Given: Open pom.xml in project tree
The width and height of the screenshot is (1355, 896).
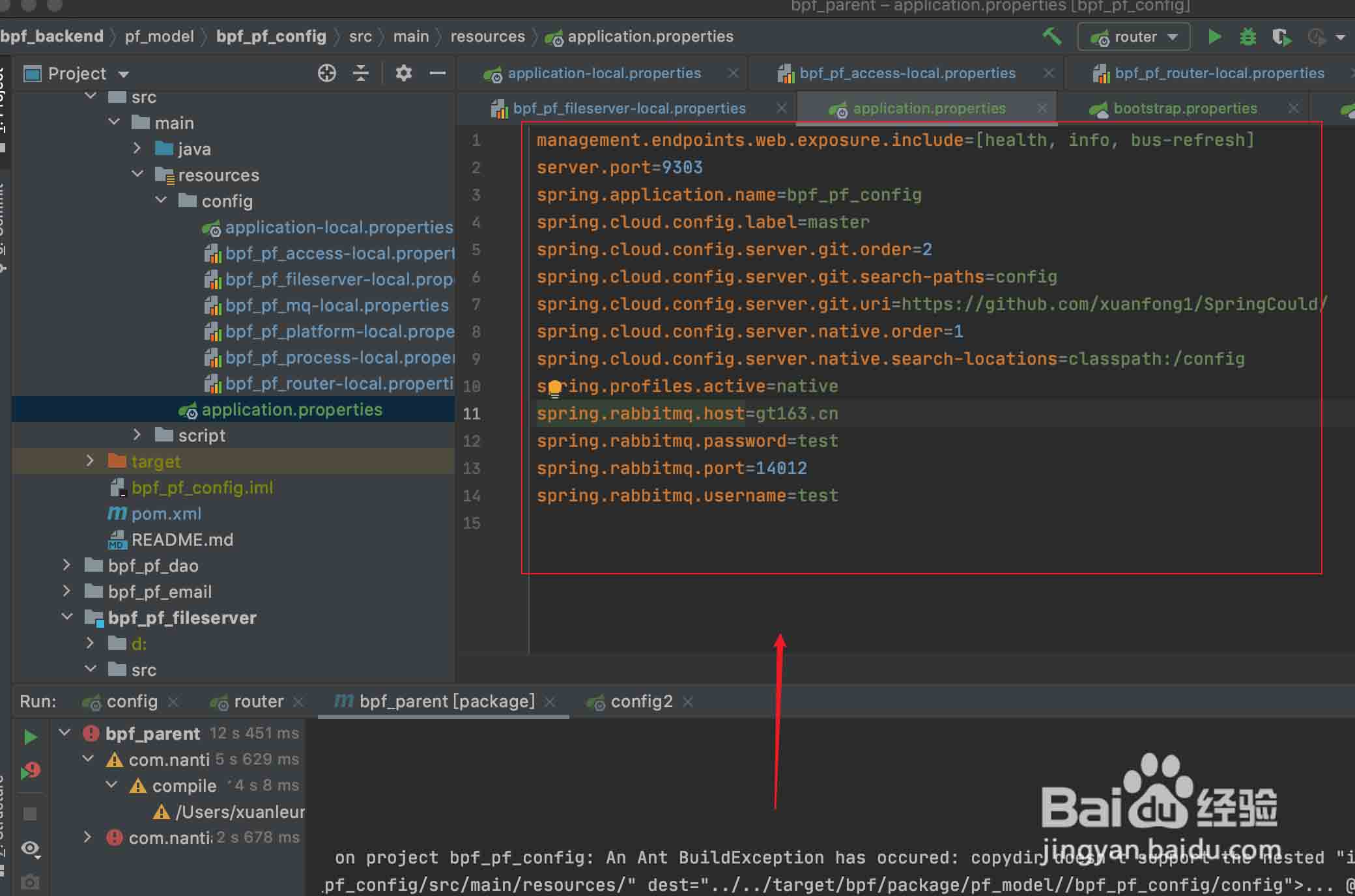Looking at the screenshot, I should (x=165, y=514).
